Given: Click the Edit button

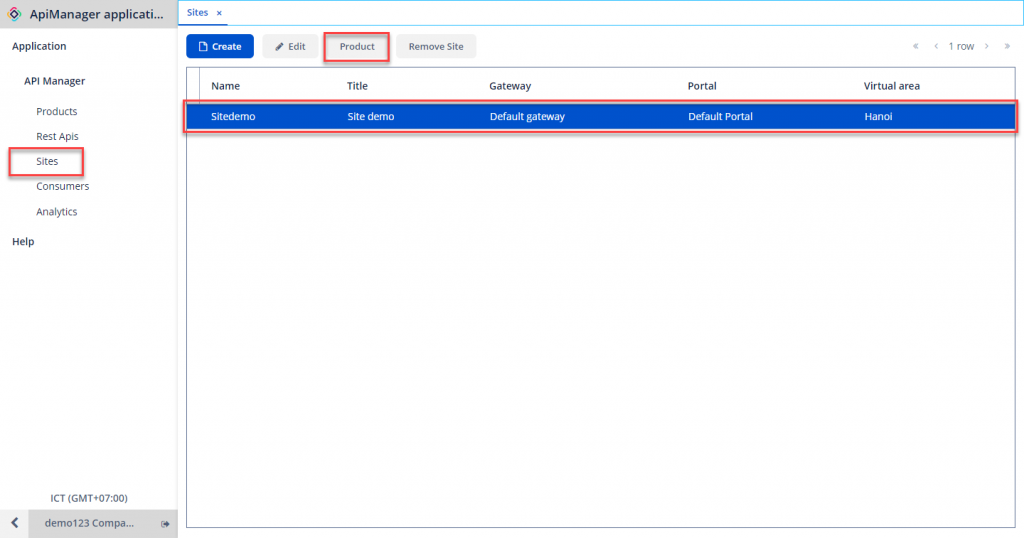Looking at the screenshot, I should point(290,46).
